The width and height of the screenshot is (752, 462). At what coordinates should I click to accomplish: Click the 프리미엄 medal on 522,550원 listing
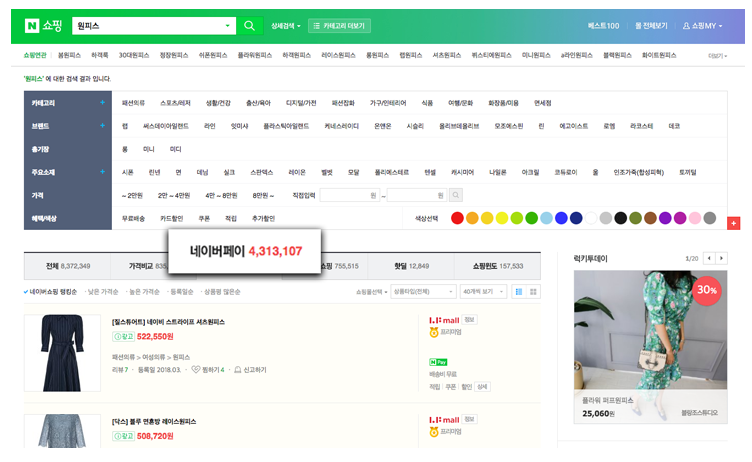point(434,332)
